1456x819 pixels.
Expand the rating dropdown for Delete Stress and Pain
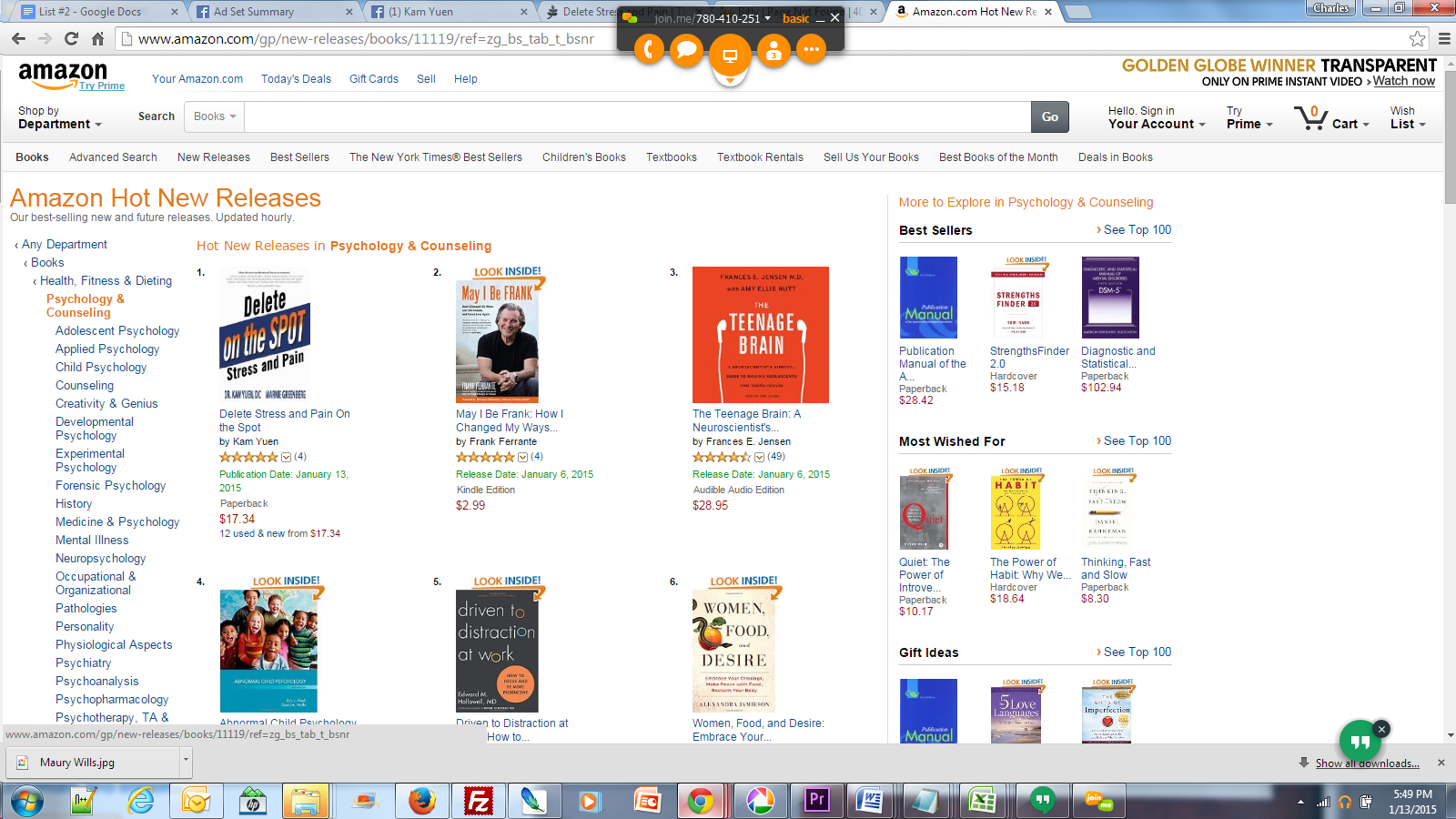tap(287, 457)
